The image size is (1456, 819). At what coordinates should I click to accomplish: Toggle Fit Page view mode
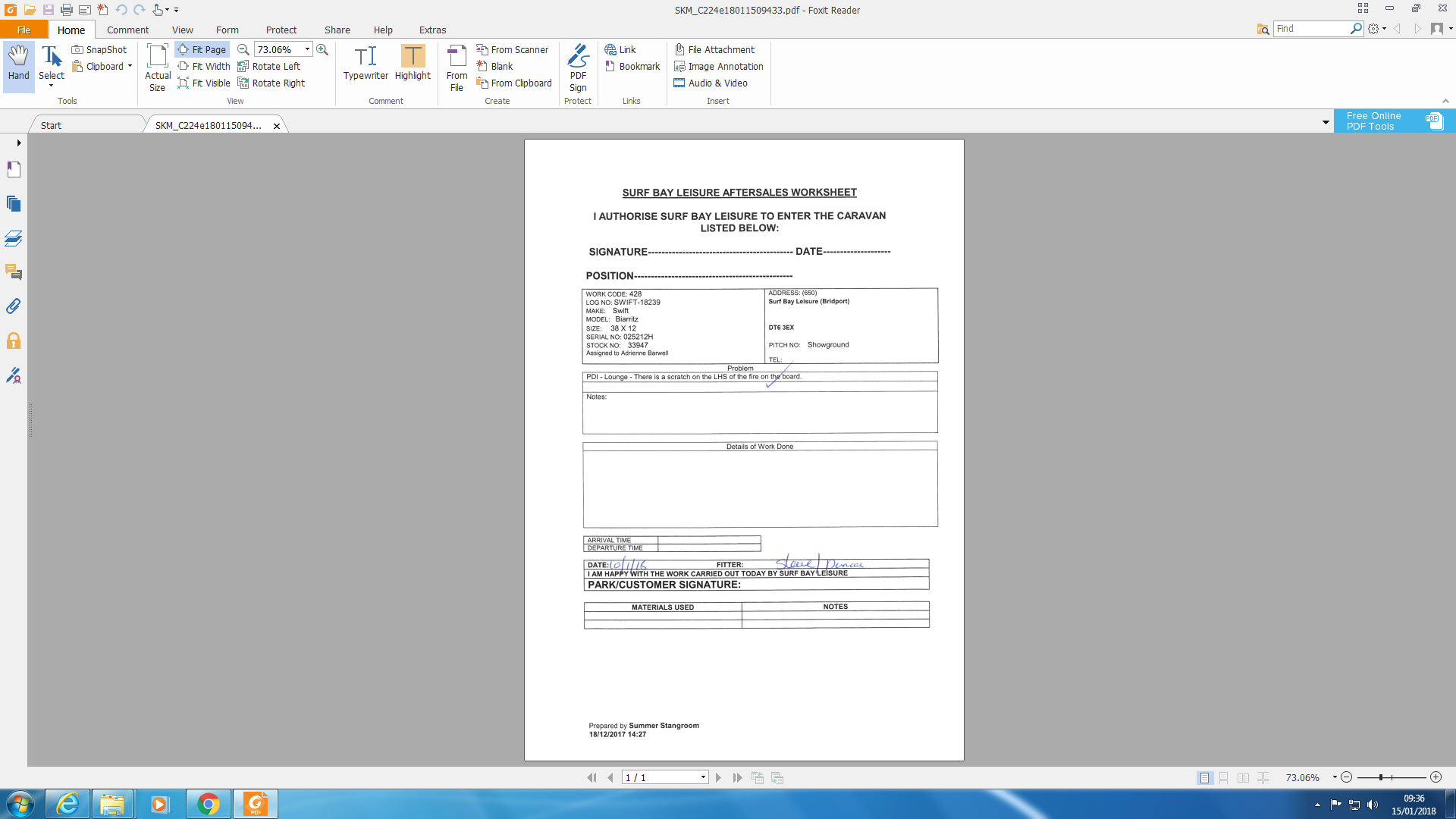pos(202,49)
